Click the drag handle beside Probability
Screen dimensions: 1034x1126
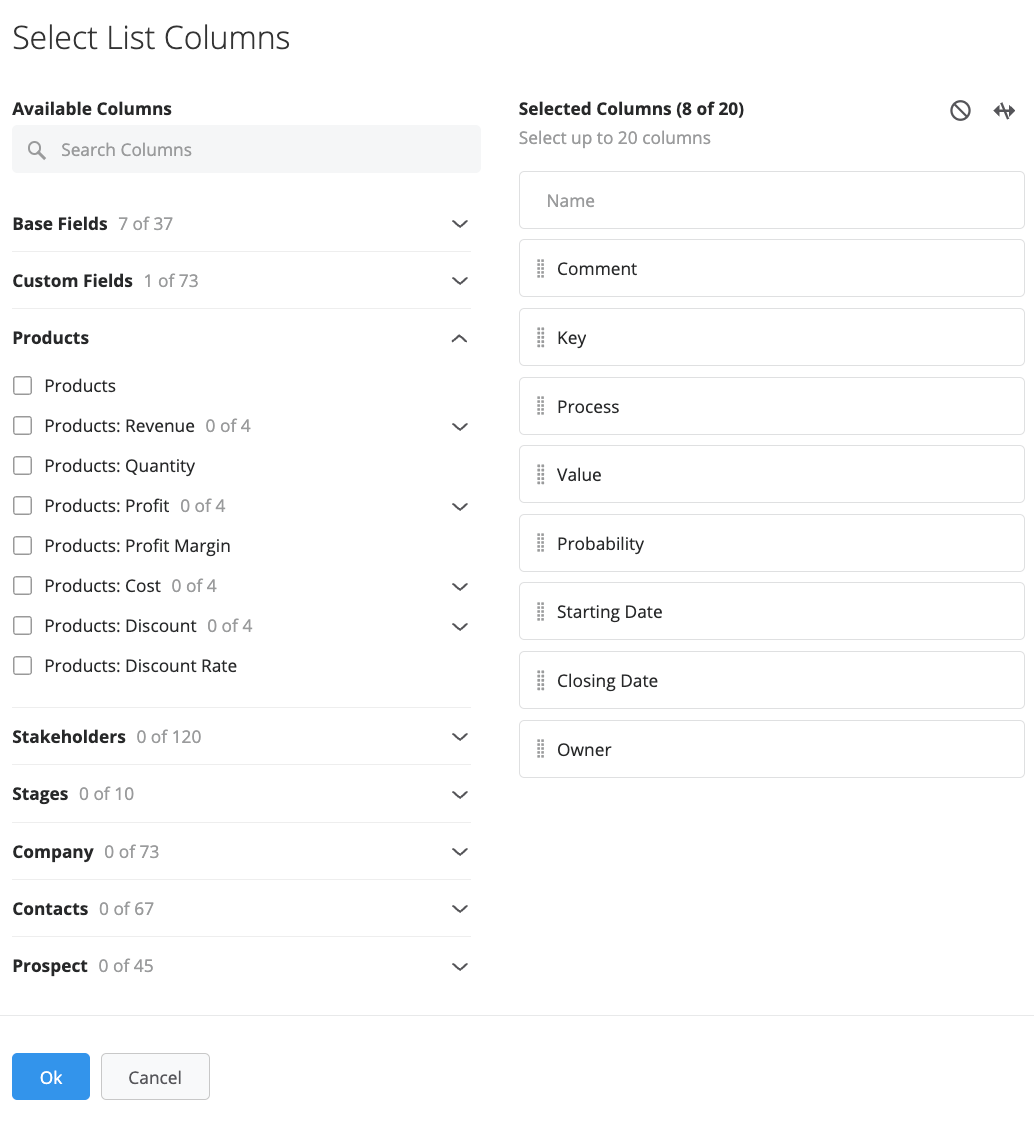[541, 544]
